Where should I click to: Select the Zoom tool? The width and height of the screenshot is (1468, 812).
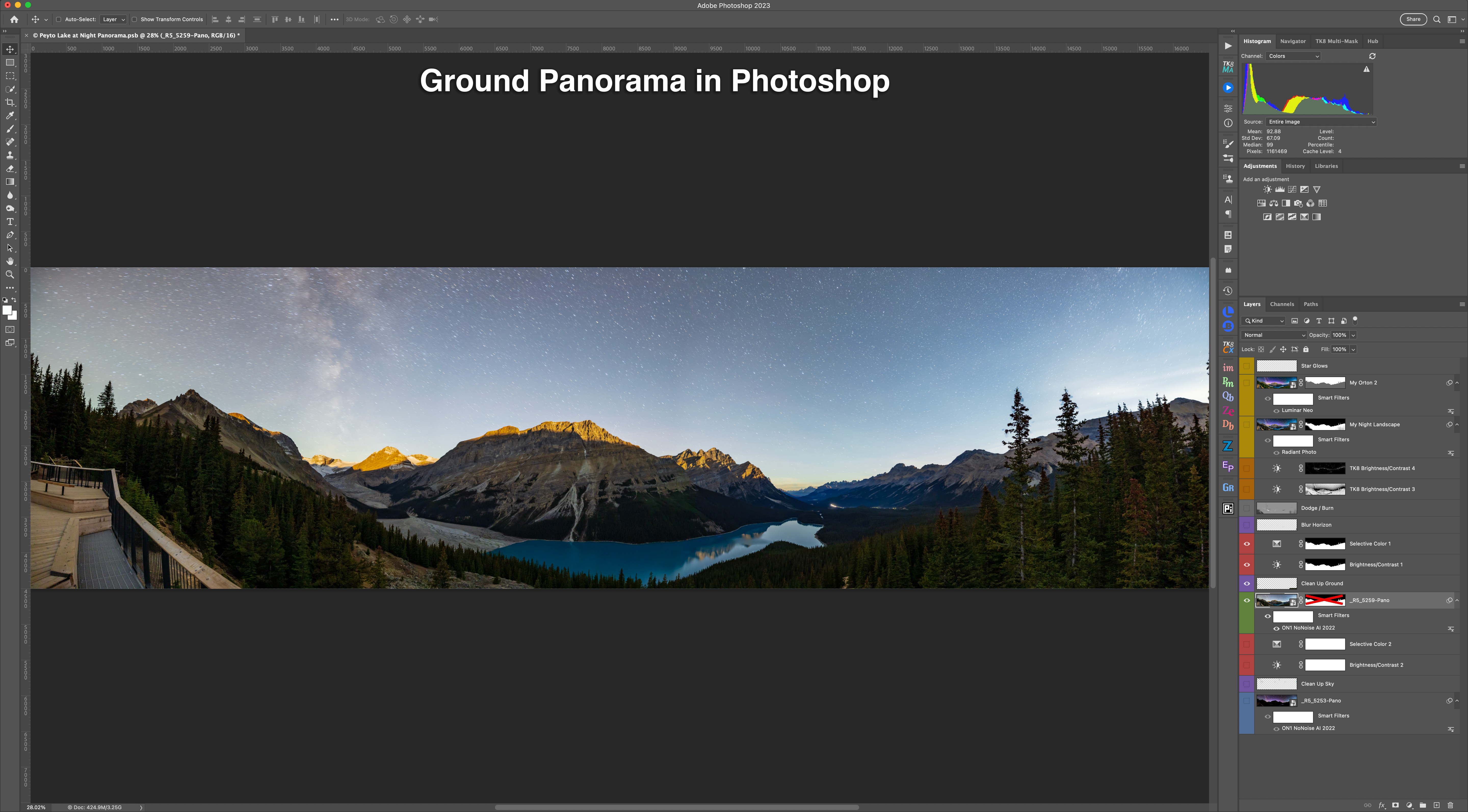[x=10, y=275]
